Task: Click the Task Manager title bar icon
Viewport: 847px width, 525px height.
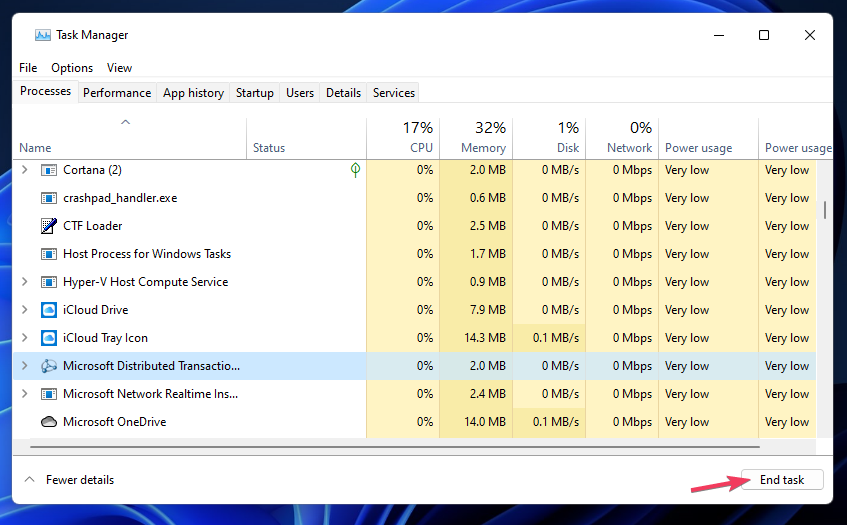Action: coord(43,35)
